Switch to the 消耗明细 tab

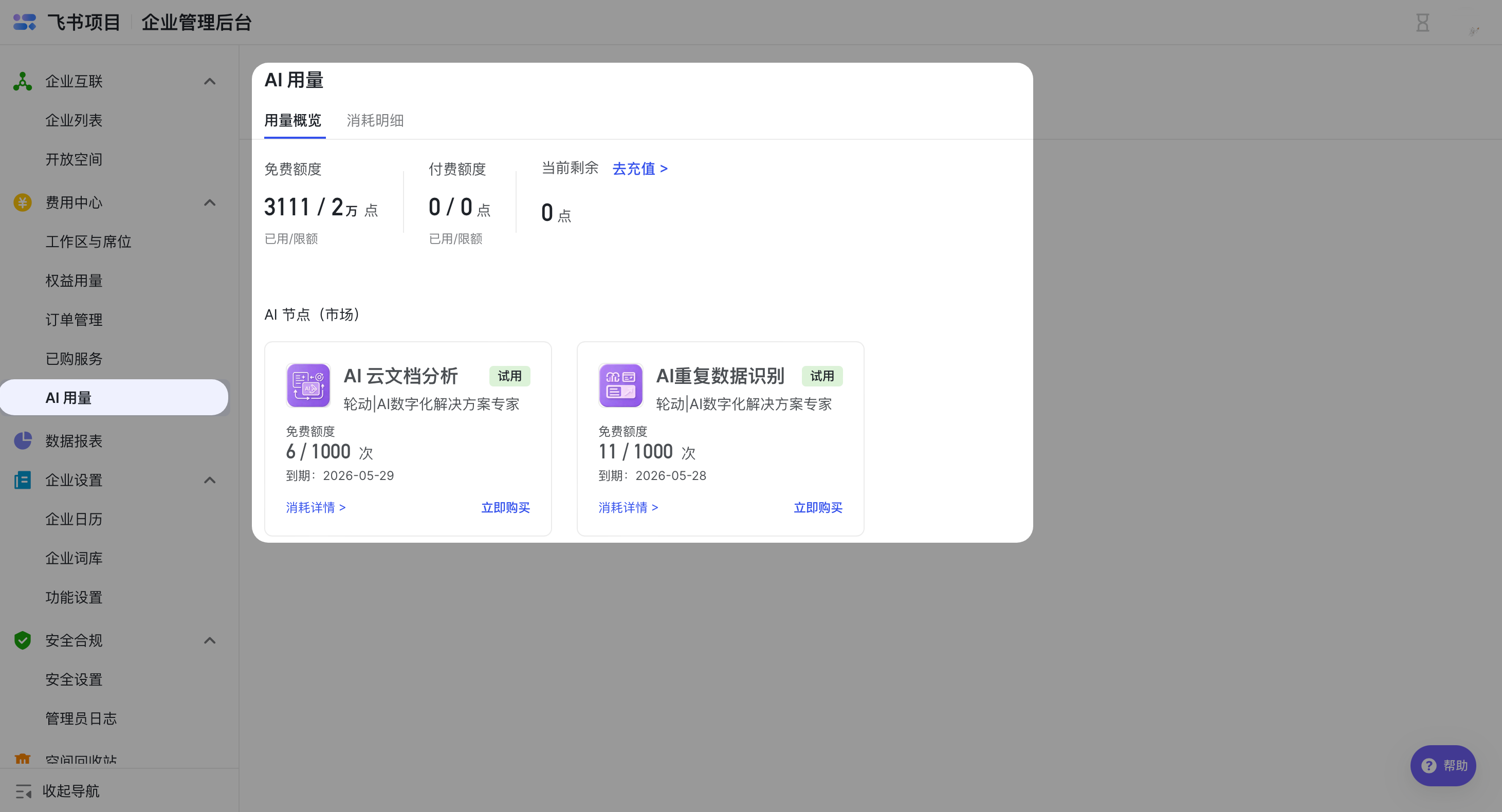(375, 121)
